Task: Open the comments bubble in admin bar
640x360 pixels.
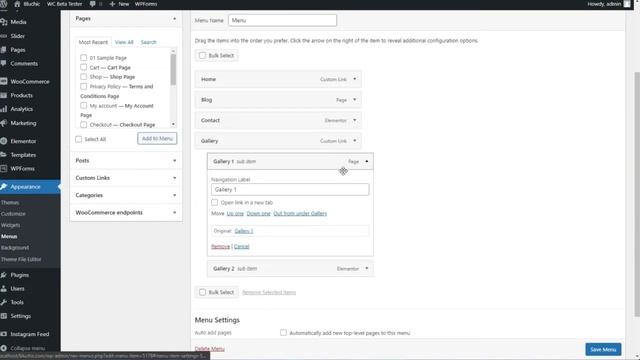Action: click(x=92, y=4)
